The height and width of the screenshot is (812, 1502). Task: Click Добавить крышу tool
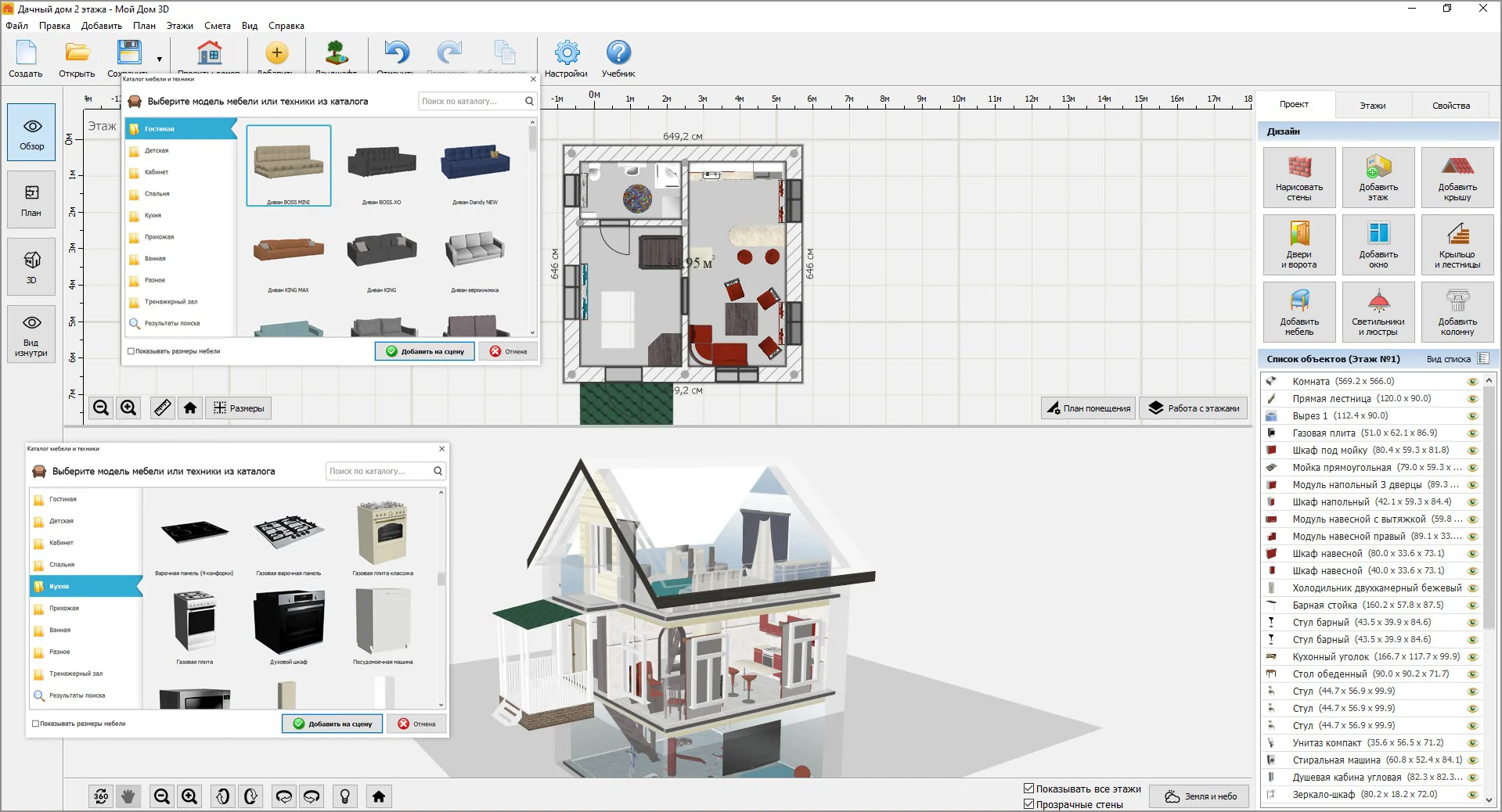tap(1457, 178)
